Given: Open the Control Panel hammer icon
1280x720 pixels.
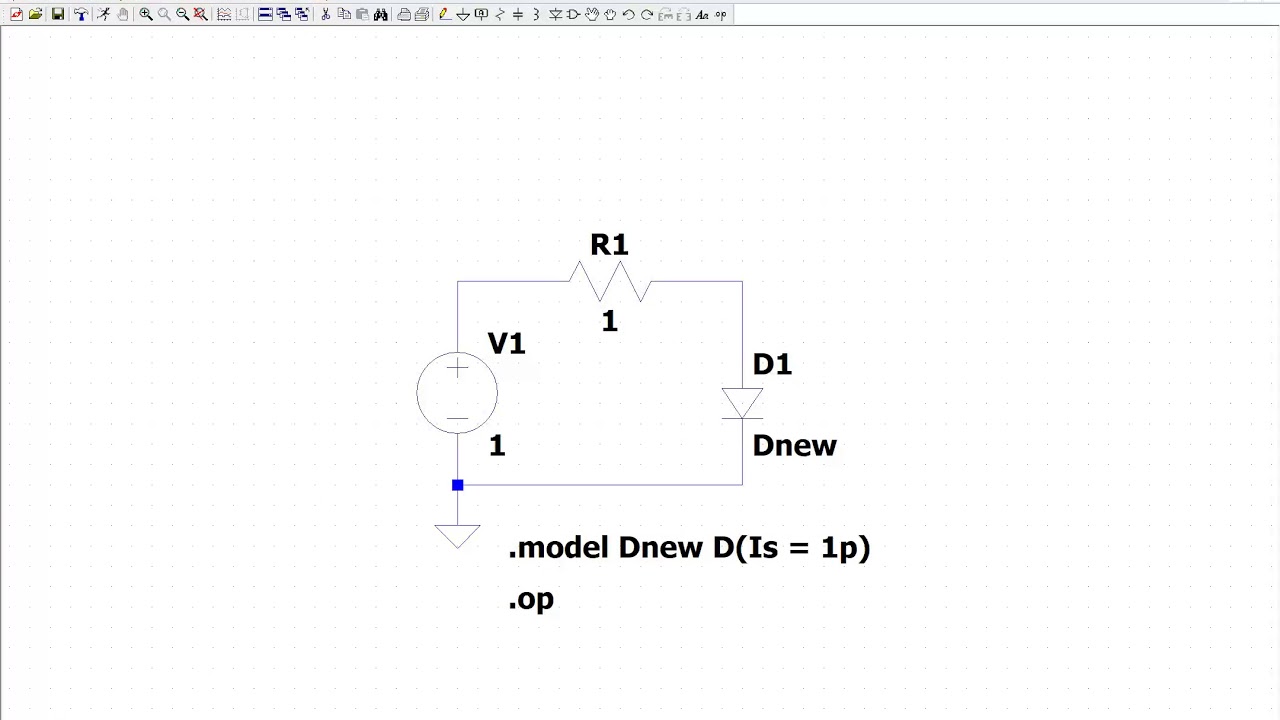Looking at the screenshot, I should pos(81,14).
